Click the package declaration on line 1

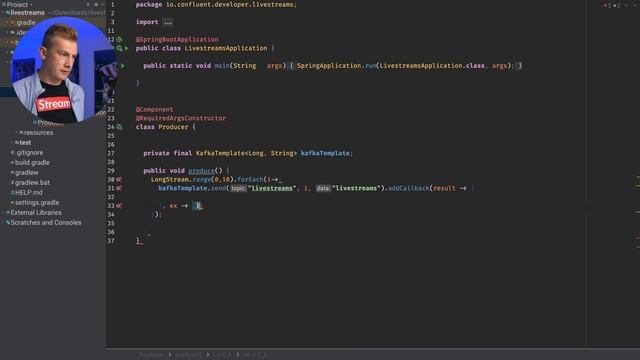(x=216, y=4)
